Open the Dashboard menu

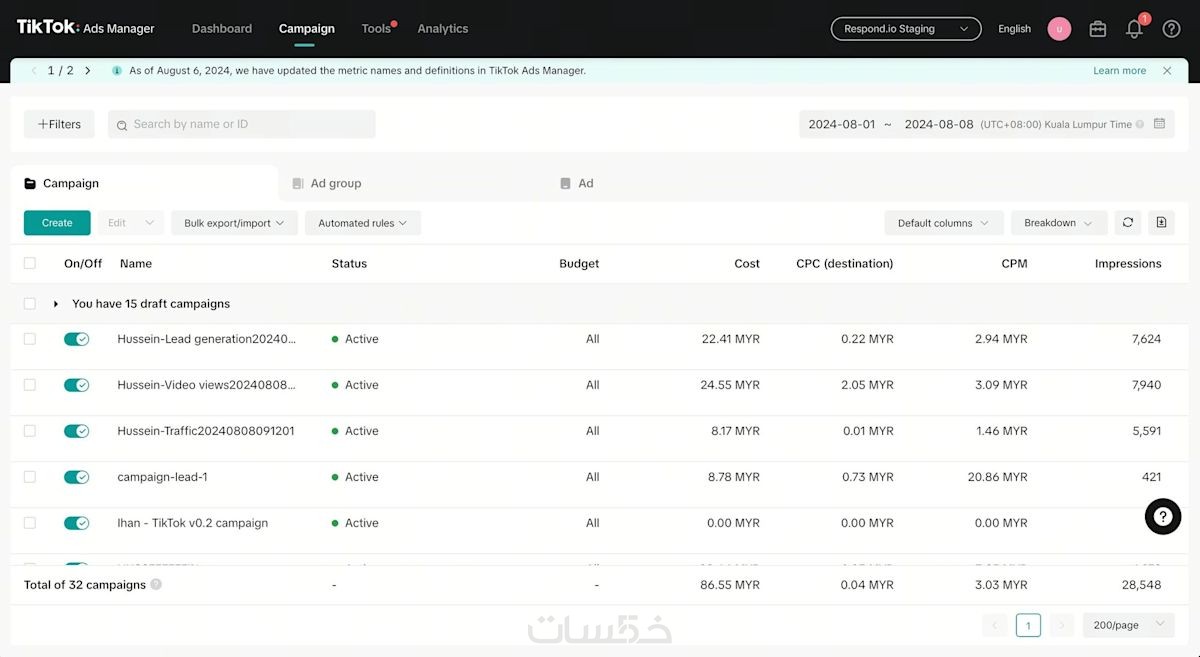click(x=222, y=29)
